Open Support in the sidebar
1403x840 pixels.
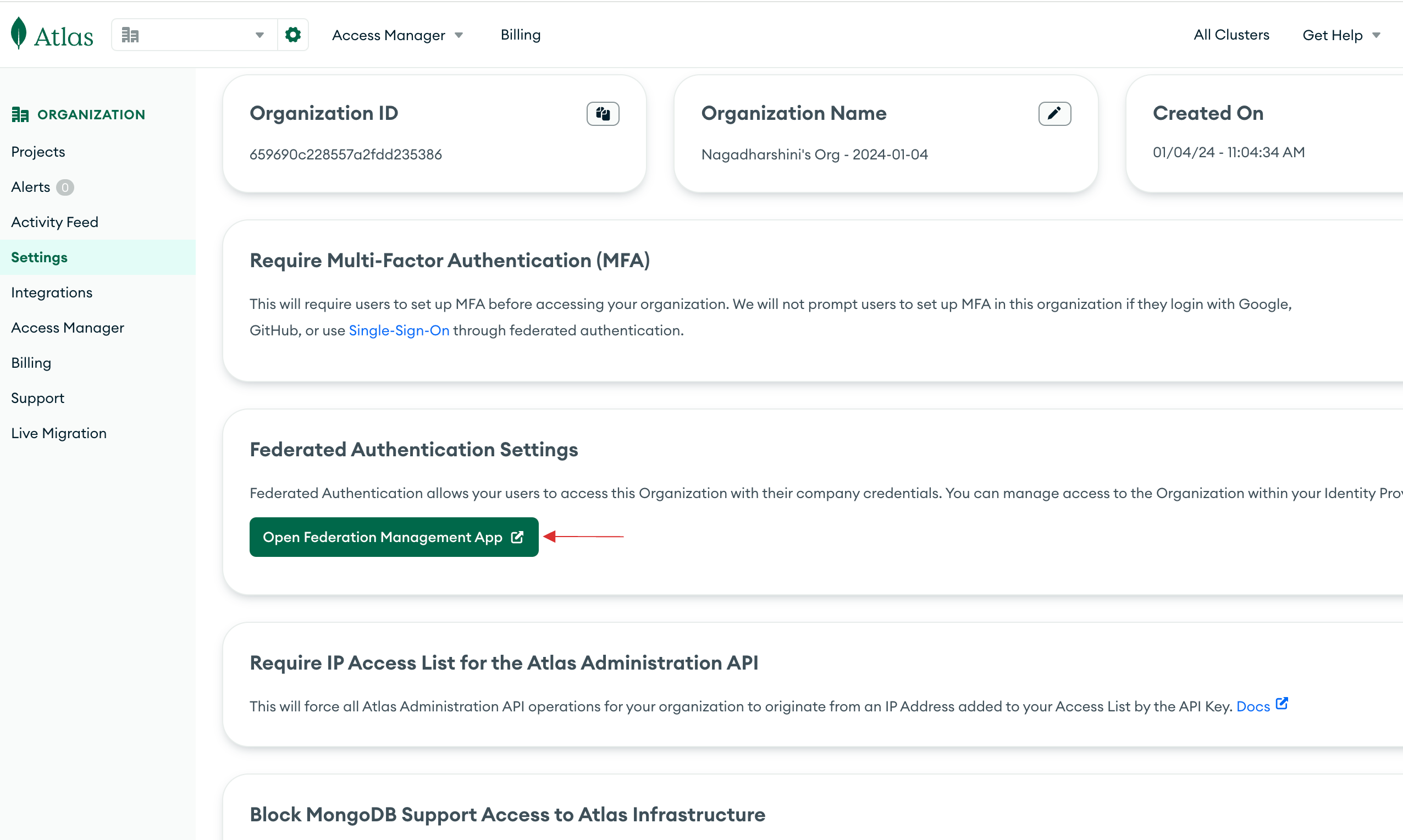37,398
